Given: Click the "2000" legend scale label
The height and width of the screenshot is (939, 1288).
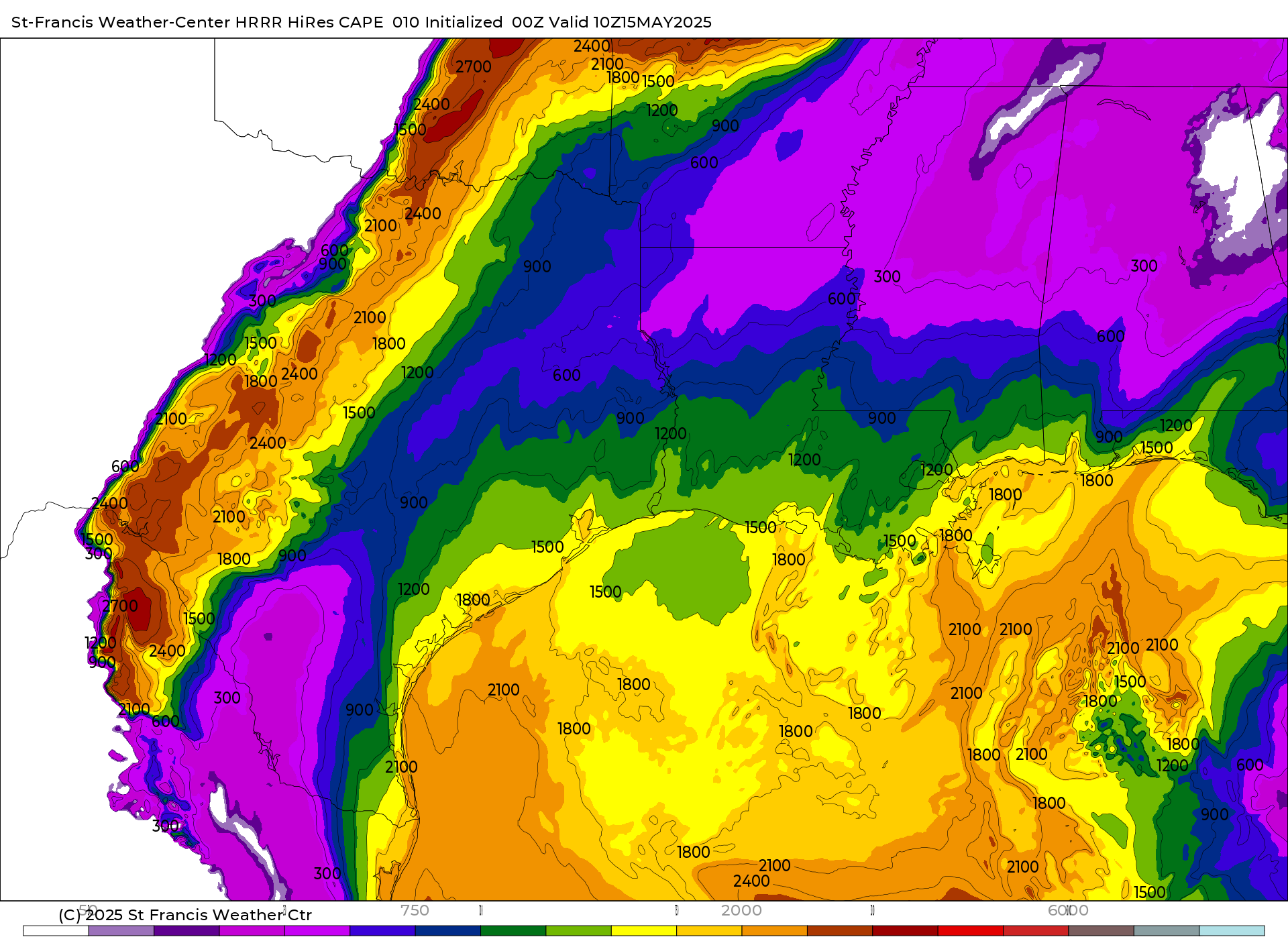Looking at the screenshot, I should point(741,910).
